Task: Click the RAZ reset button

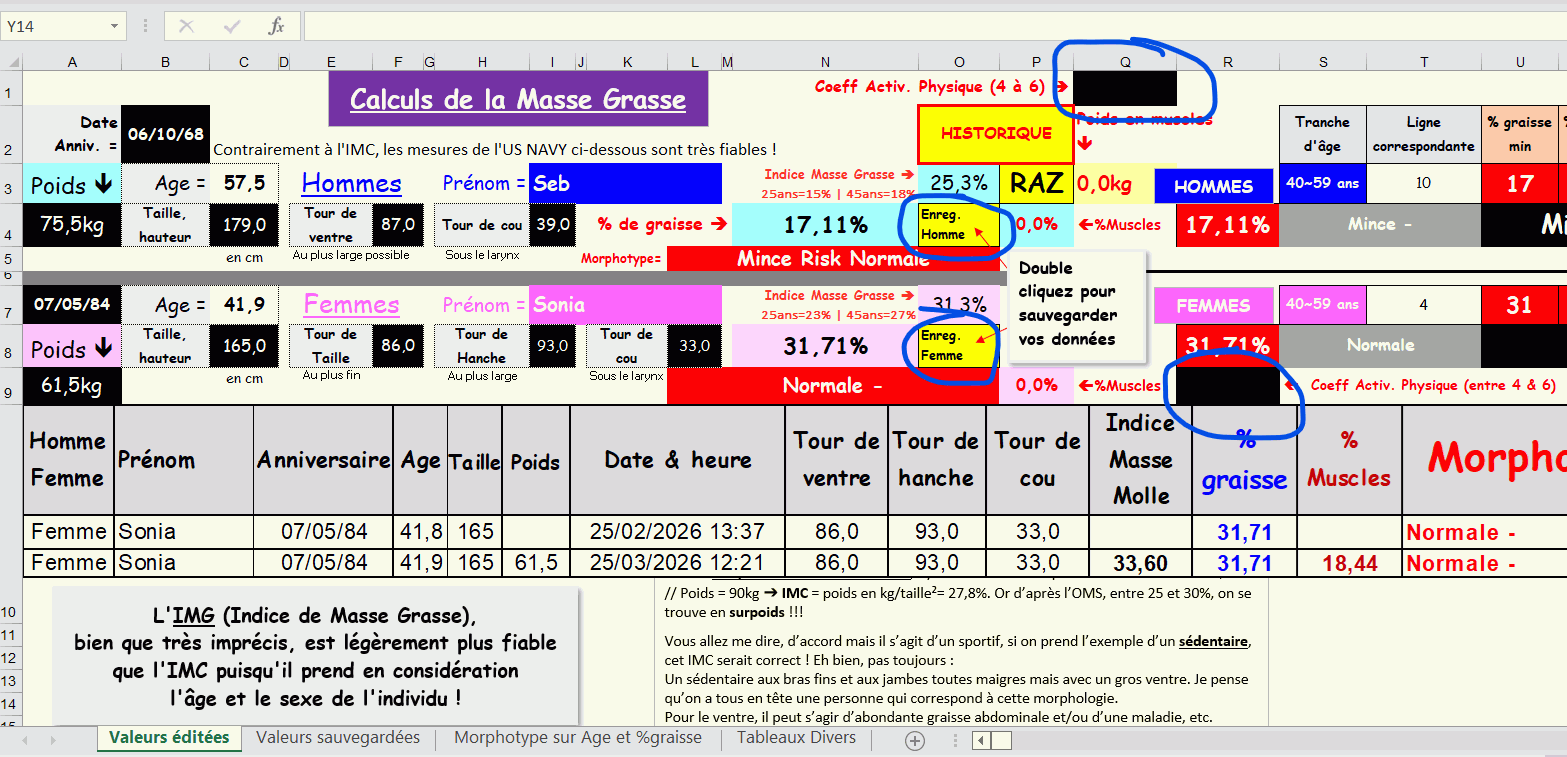Action: (1036, 183)
